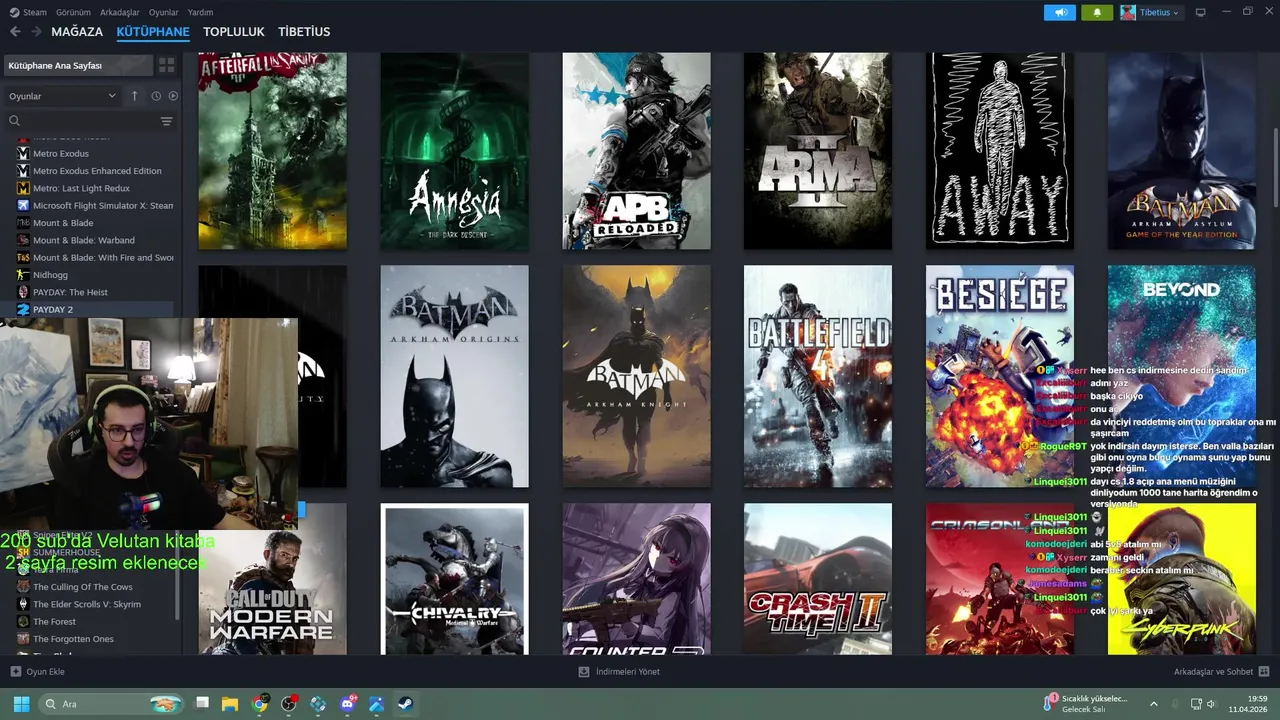Expand the Oyunlar filter dropdown
1280x720 pixels.
coord(62,96)
